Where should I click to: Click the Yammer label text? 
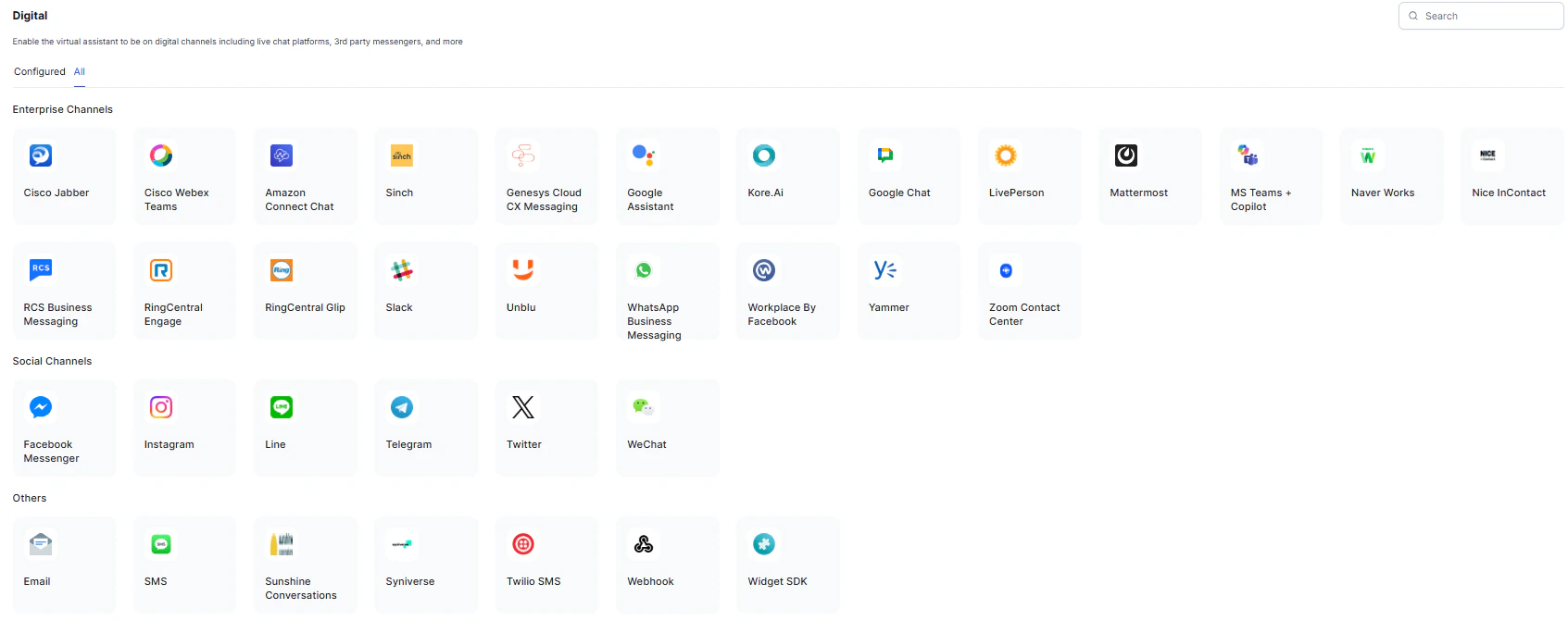click(889, 307)
